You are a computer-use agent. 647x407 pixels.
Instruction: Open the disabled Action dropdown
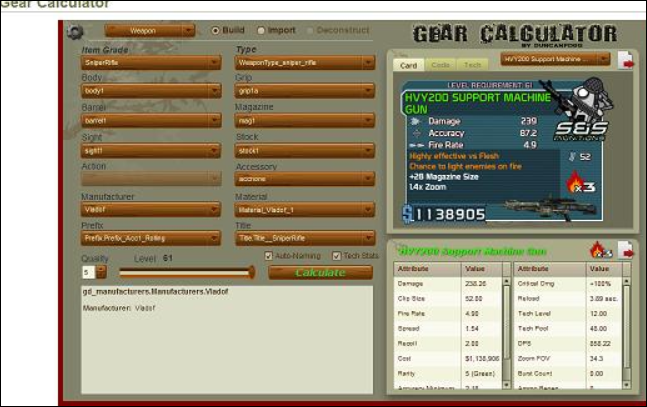(x=151, y=178)
